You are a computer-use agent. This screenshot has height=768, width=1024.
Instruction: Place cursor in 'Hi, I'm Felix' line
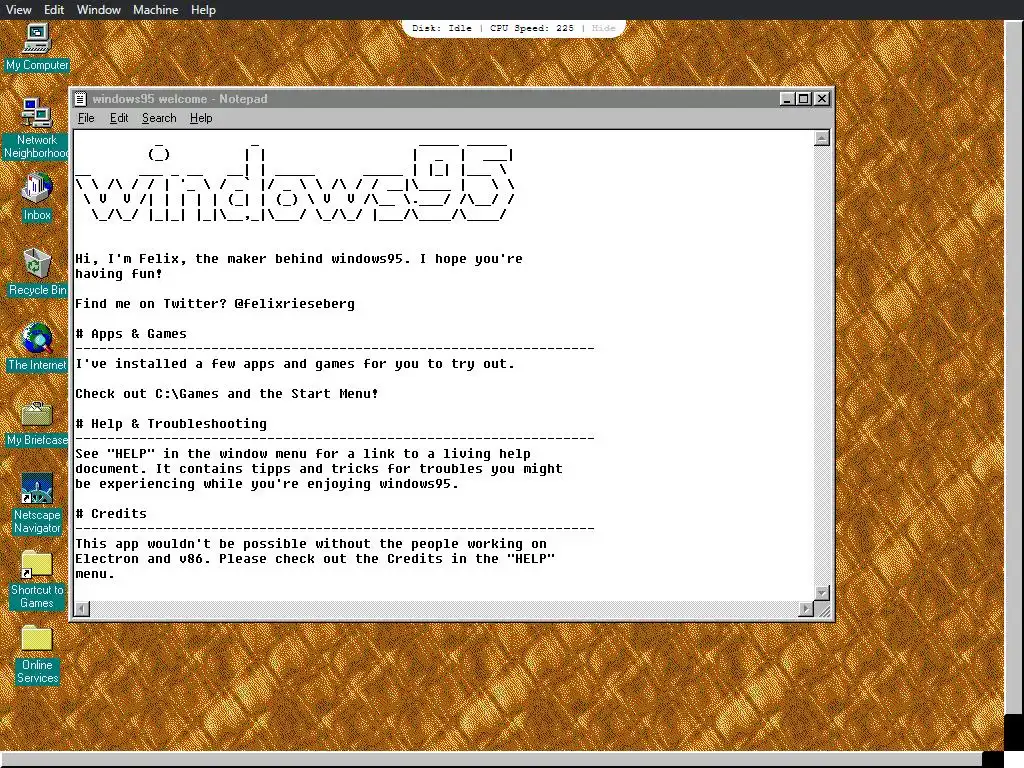pos(299,259)
